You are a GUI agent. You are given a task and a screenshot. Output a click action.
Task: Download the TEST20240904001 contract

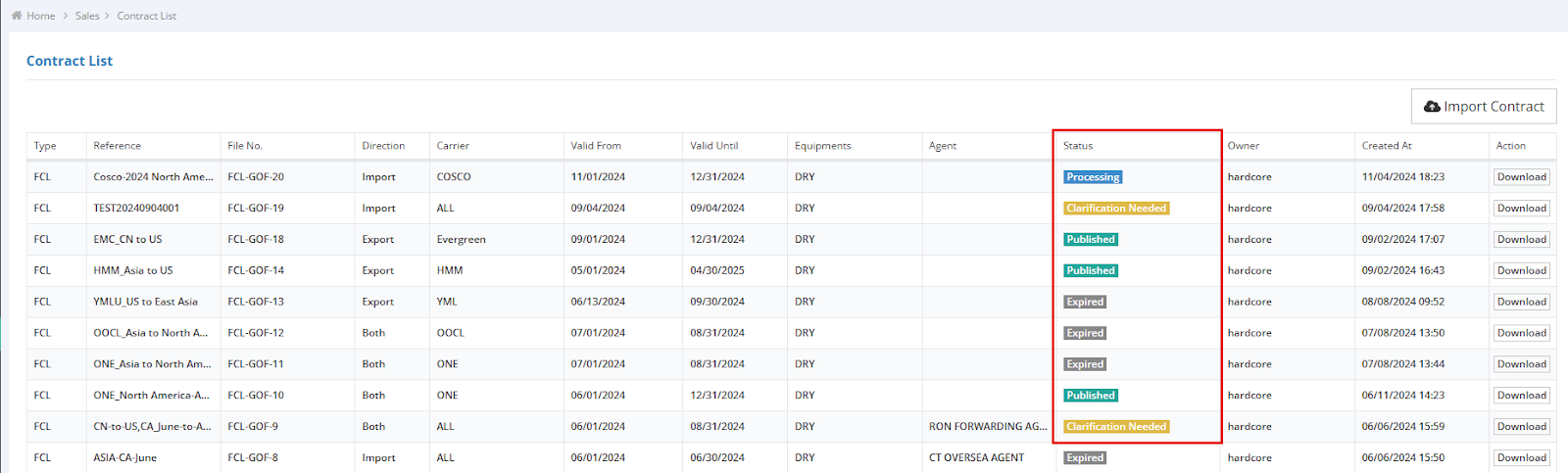[x=1521, y=209]
